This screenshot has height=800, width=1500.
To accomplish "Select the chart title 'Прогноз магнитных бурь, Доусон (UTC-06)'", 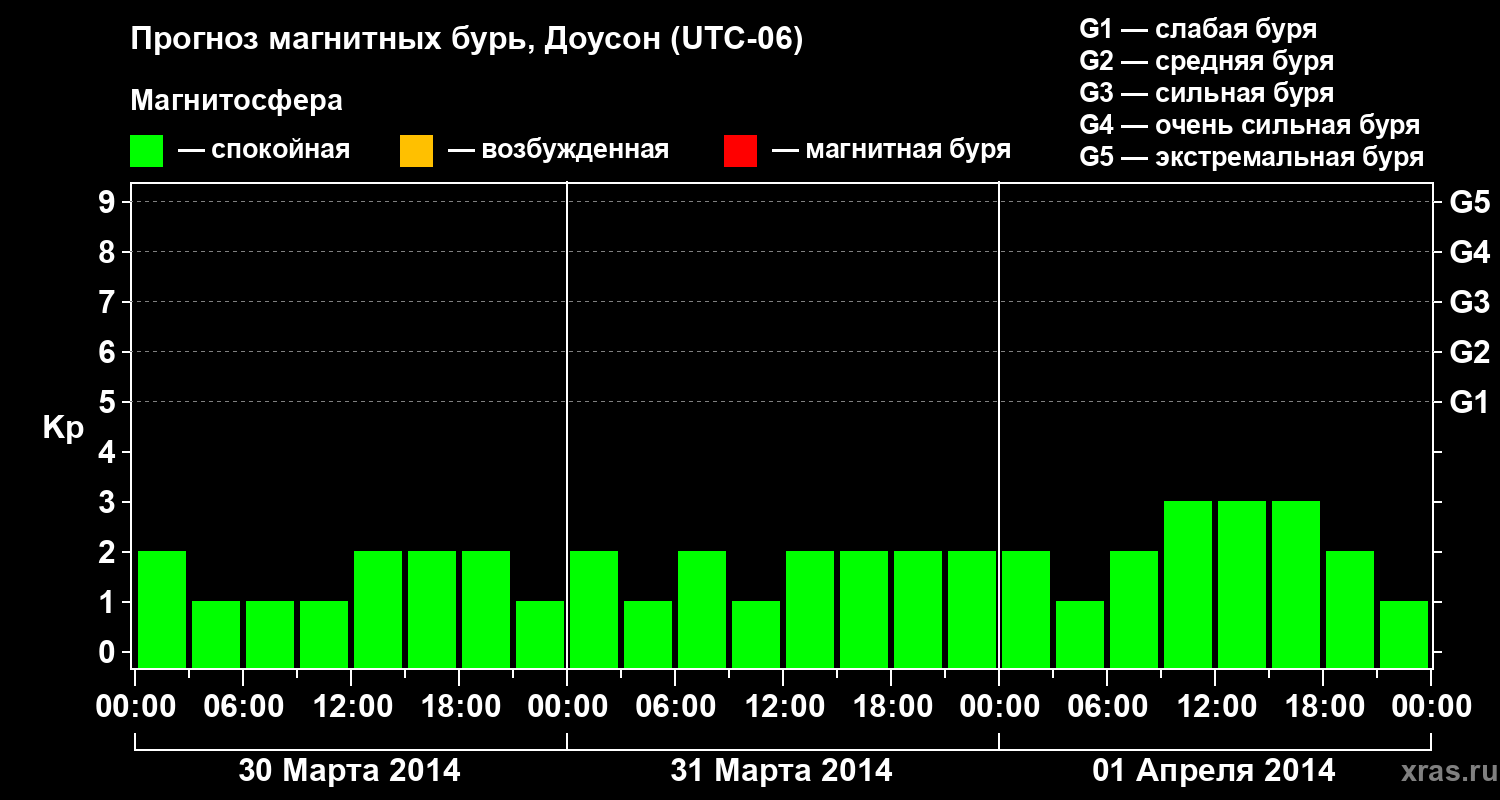I will point(467,41).
